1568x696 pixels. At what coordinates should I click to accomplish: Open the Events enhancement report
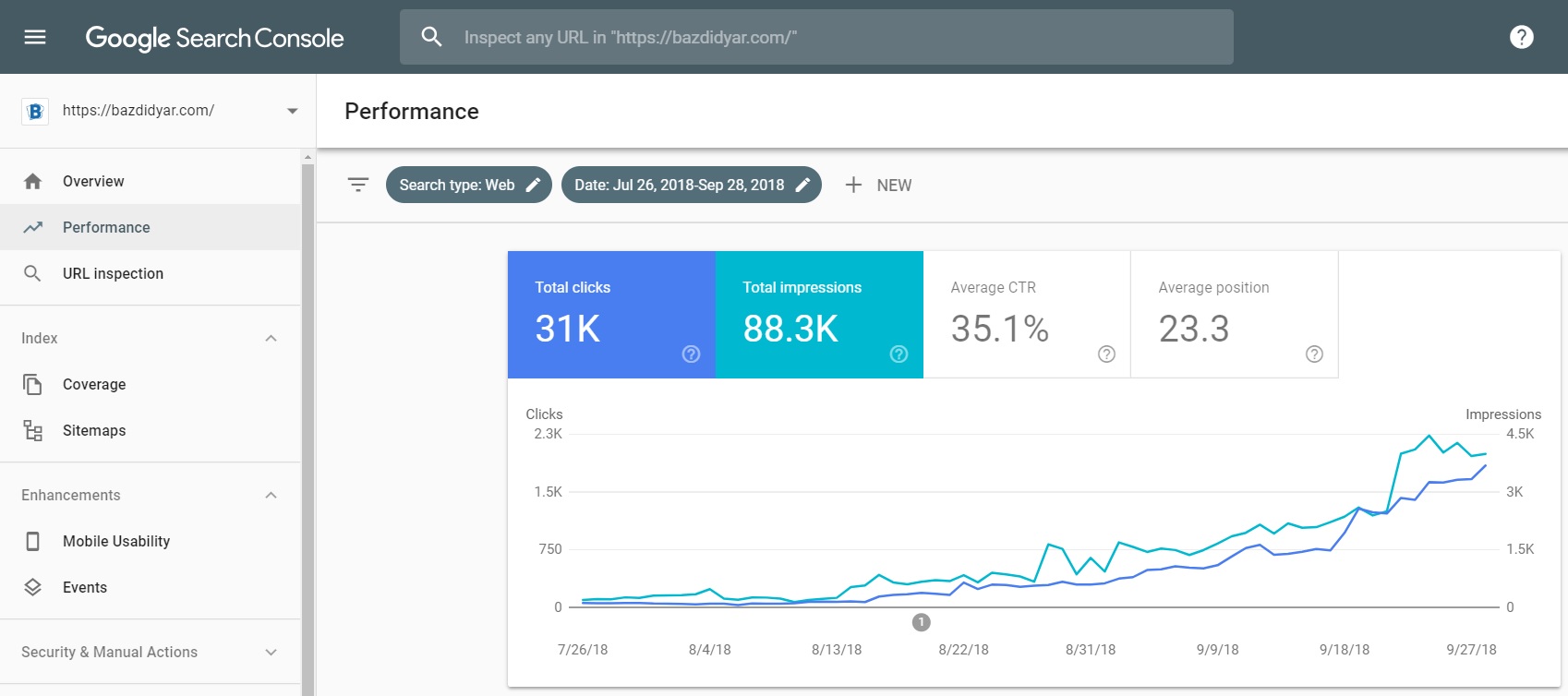(x=151, y=587)
